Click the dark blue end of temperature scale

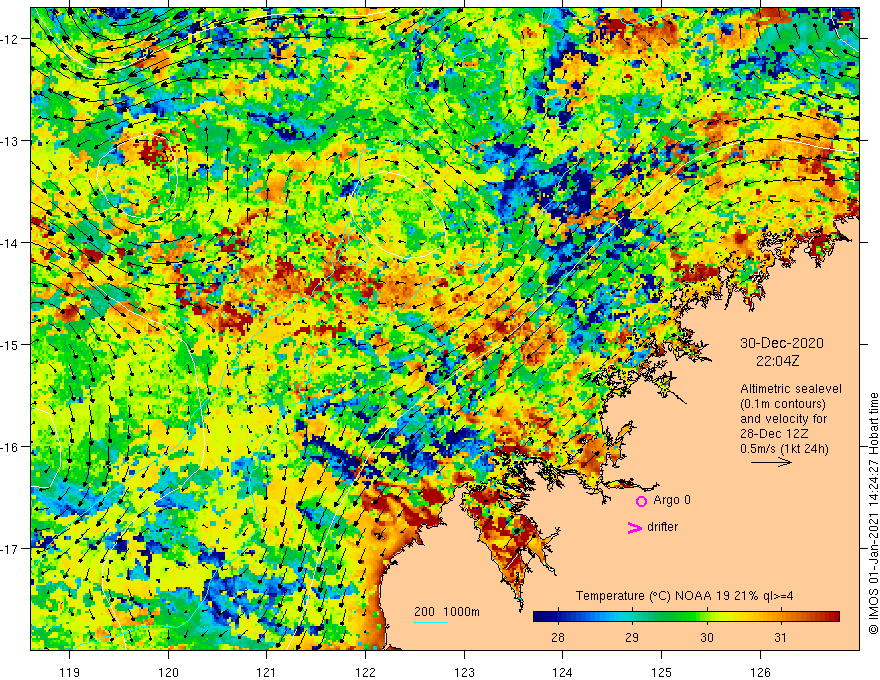point(539,617)
